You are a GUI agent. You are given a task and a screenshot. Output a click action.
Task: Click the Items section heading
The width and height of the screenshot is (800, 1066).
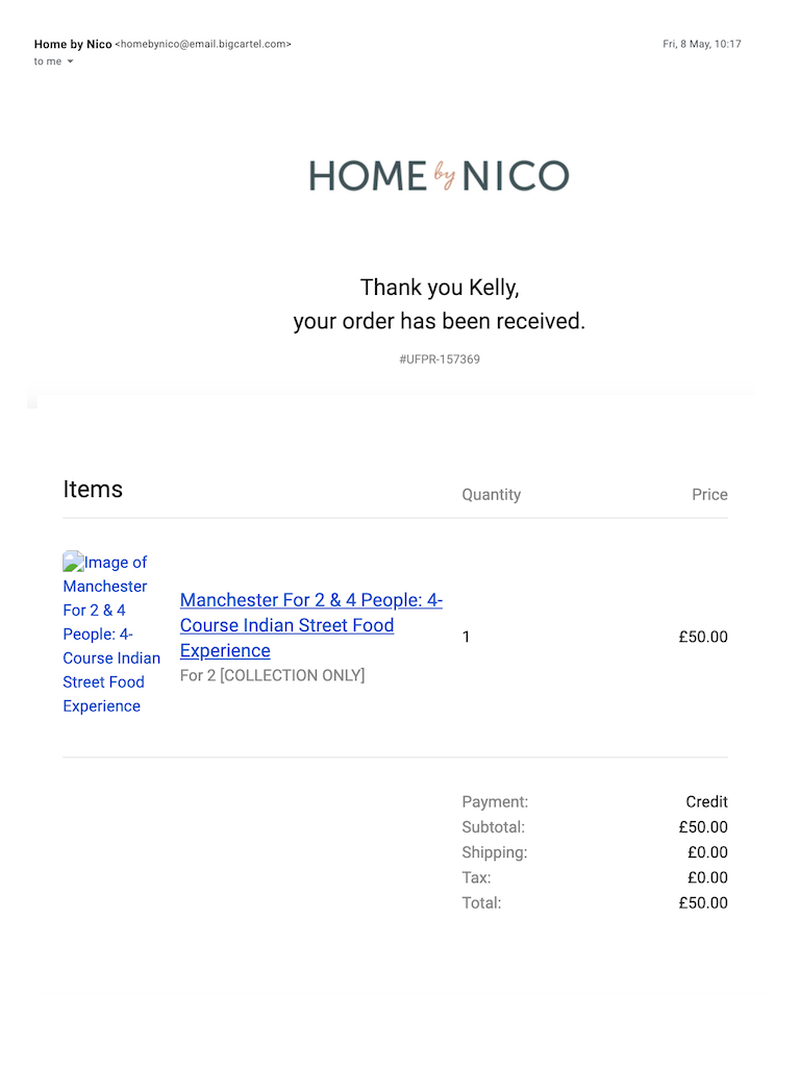click(93, 489)
